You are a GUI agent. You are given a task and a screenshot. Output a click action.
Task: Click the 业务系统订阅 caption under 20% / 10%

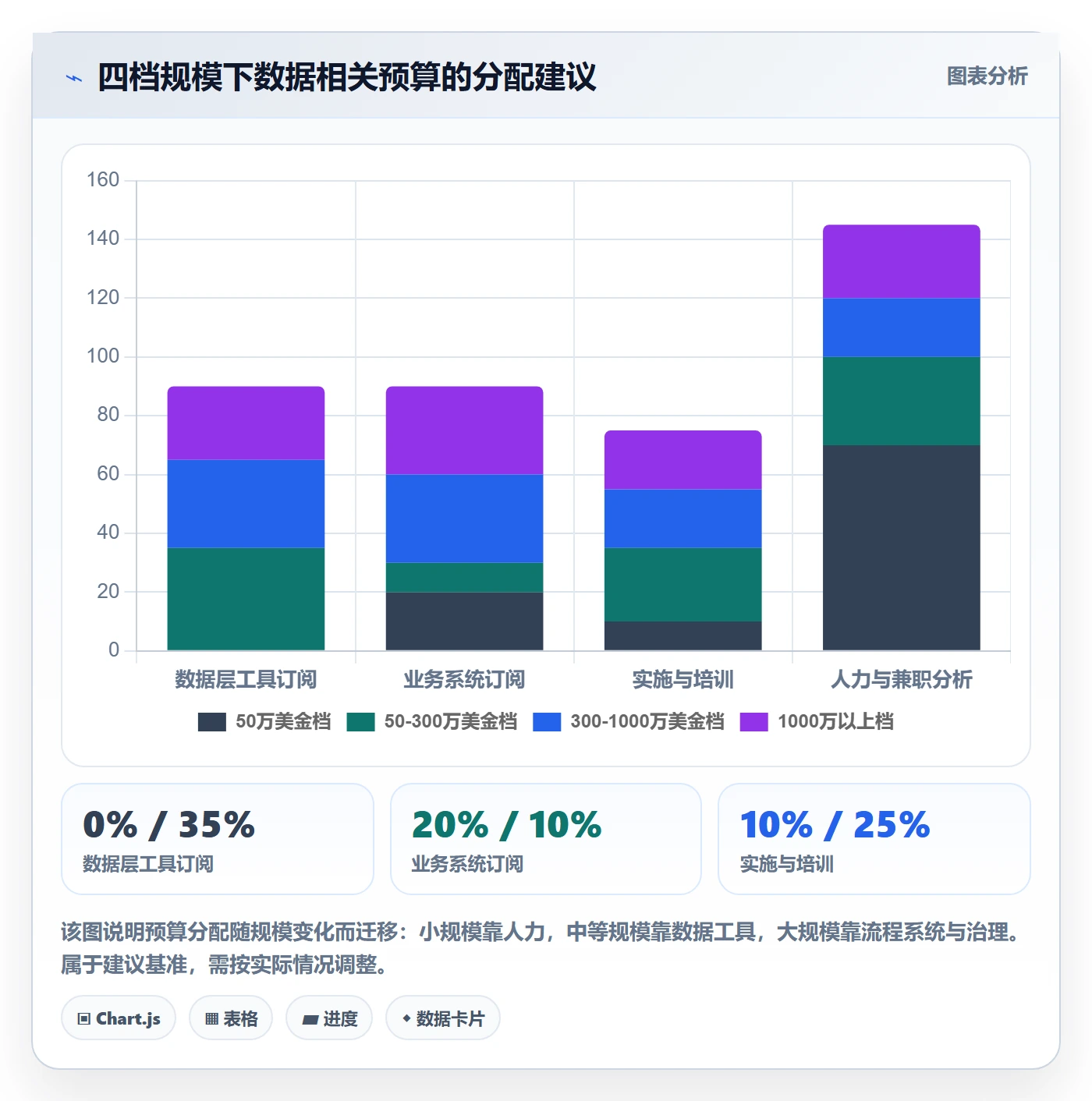coord(467,864)
